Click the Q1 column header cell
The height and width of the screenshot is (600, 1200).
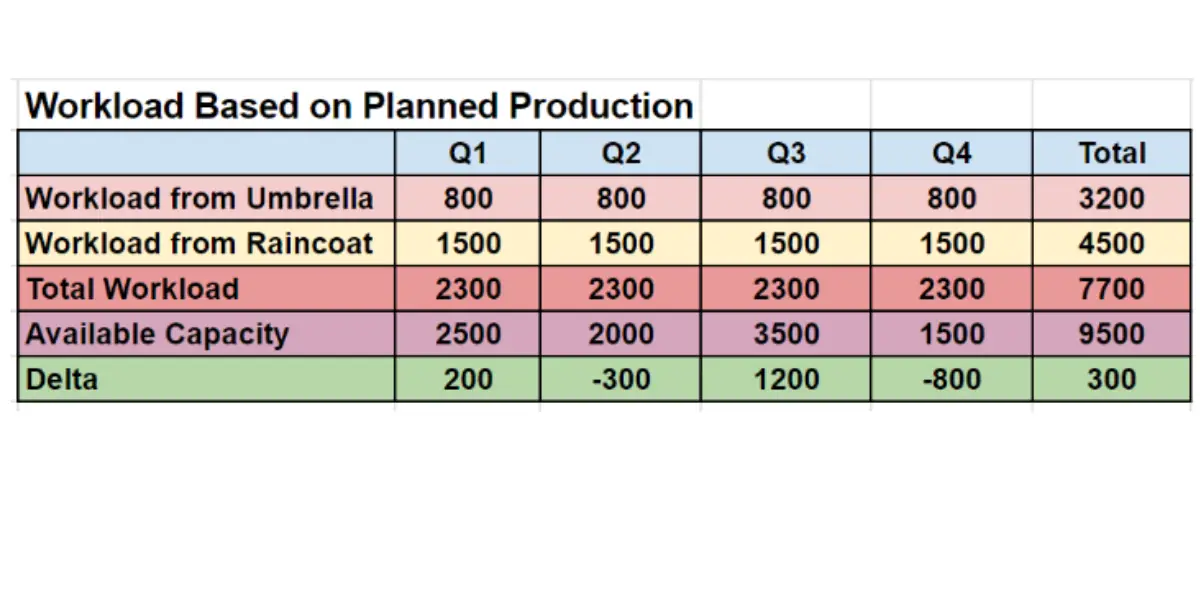tap(467, 153)
